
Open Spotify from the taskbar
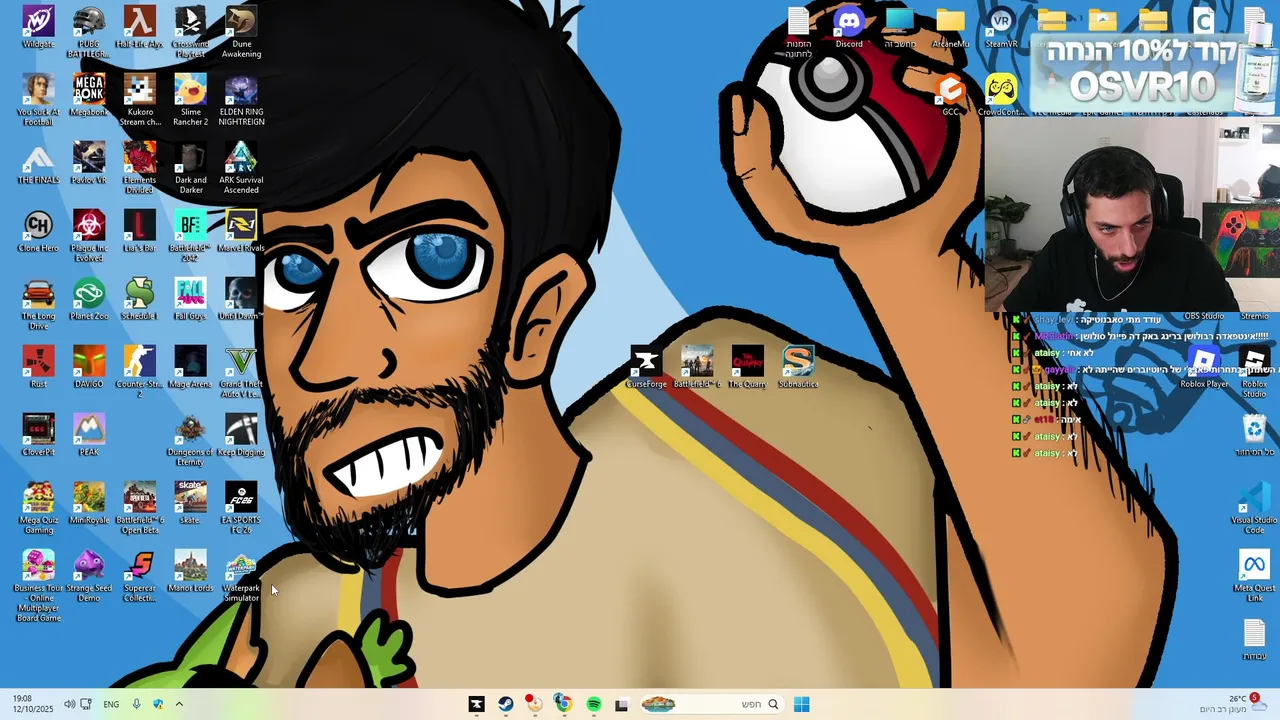coord(593,704)
